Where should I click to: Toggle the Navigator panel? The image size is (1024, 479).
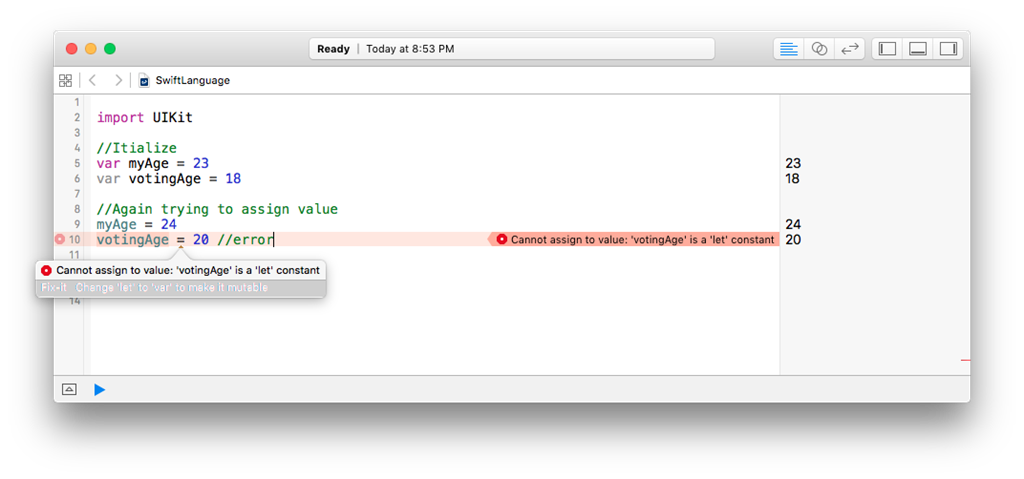coord(888,49)
